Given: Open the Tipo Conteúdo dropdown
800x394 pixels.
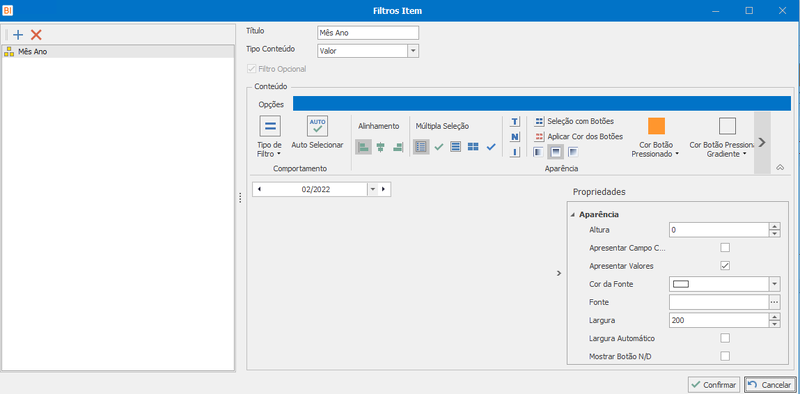Looking at the screenshot, I should pos(413,51).
